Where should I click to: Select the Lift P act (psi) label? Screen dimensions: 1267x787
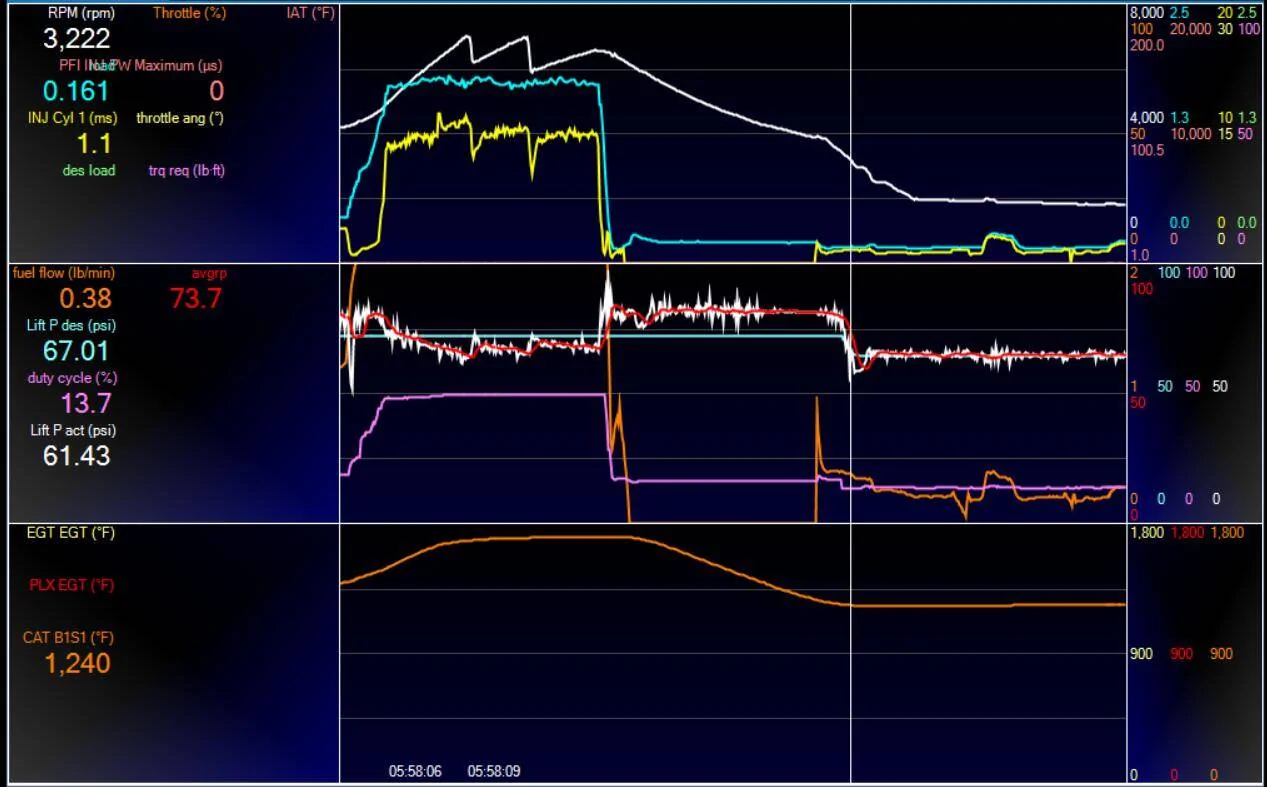point(73,430)
